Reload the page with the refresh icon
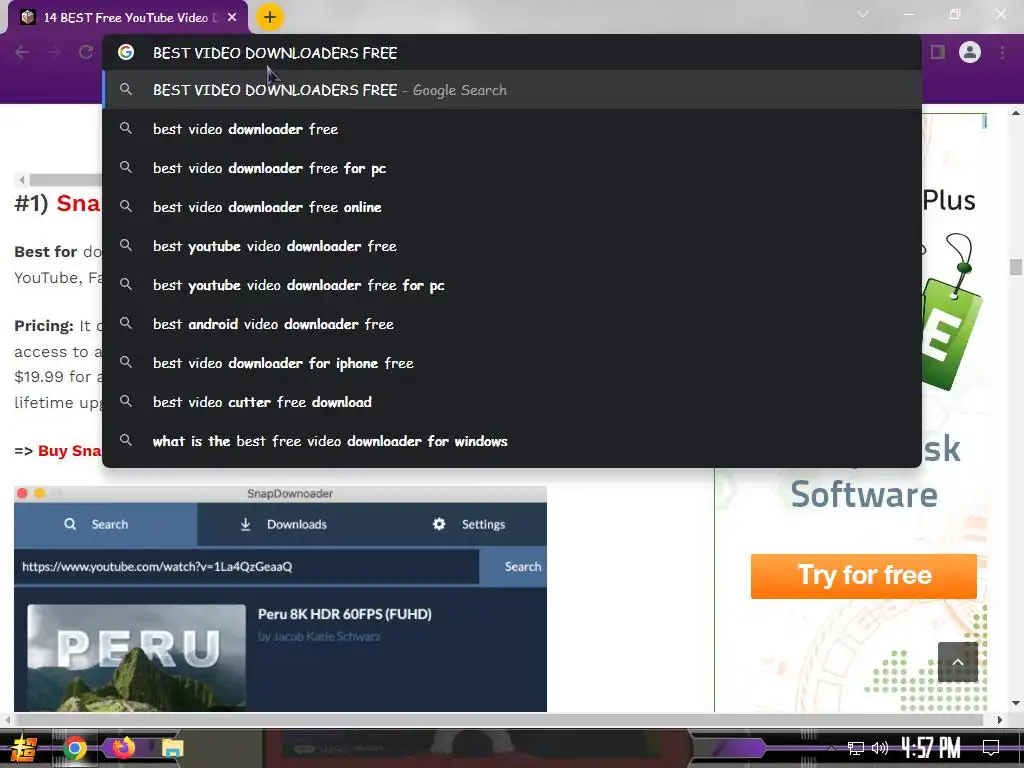 click(86, 52)
